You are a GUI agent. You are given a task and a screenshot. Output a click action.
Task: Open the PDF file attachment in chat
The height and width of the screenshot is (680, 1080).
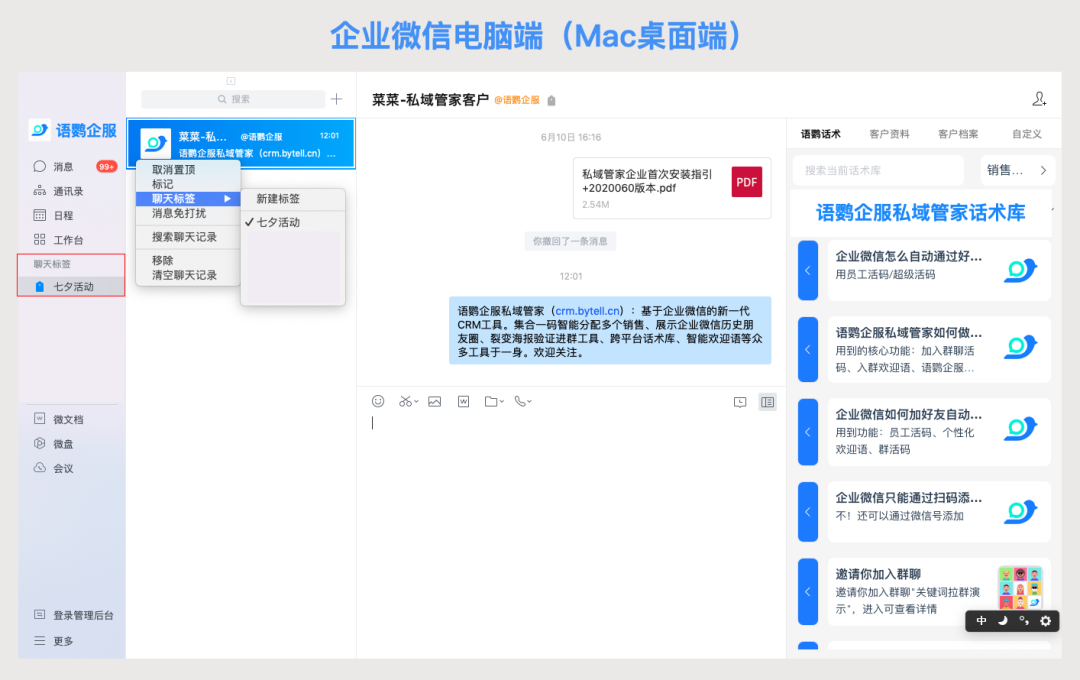[x=671, y=188]
